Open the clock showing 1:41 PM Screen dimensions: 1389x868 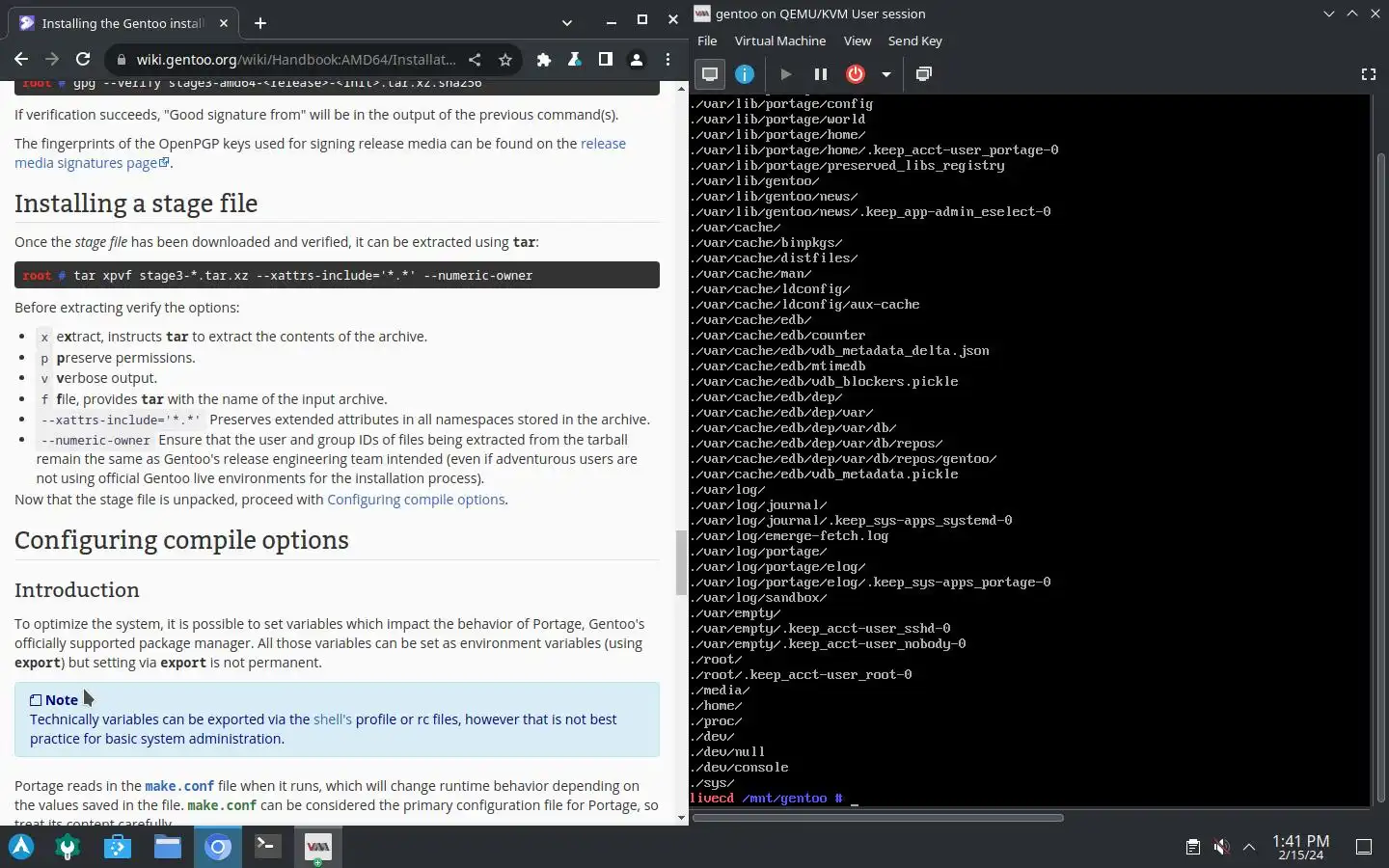1300,847
